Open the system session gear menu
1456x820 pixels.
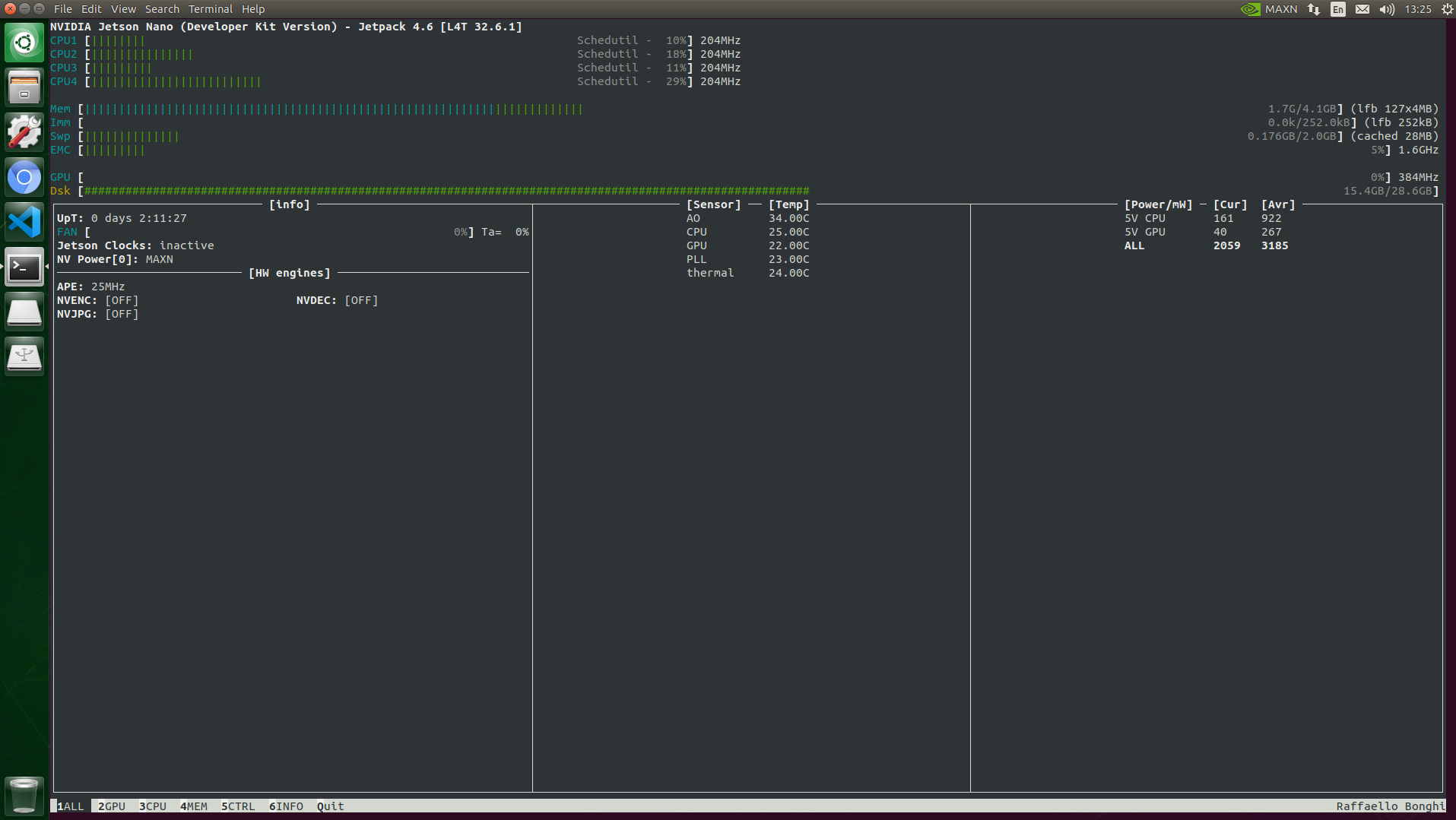tap(1447, 9)
